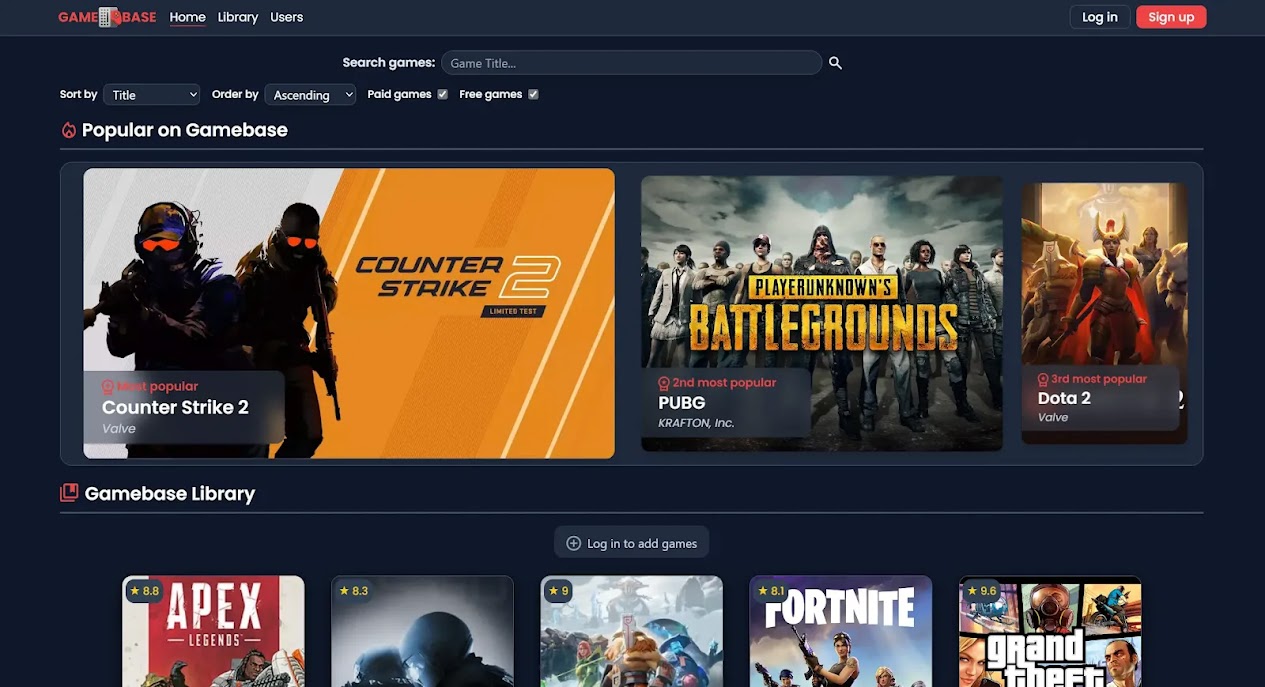The width and height of the screenshot is (1265, 687).
Task: Click the Log in button
Action: (1100, 17)
